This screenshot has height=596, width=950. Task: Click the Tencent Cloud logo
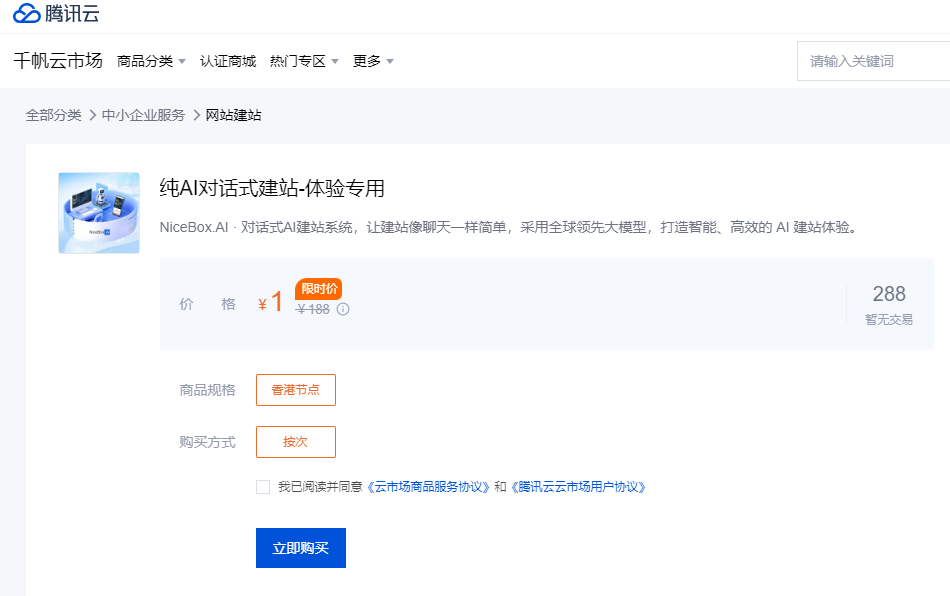56,13
